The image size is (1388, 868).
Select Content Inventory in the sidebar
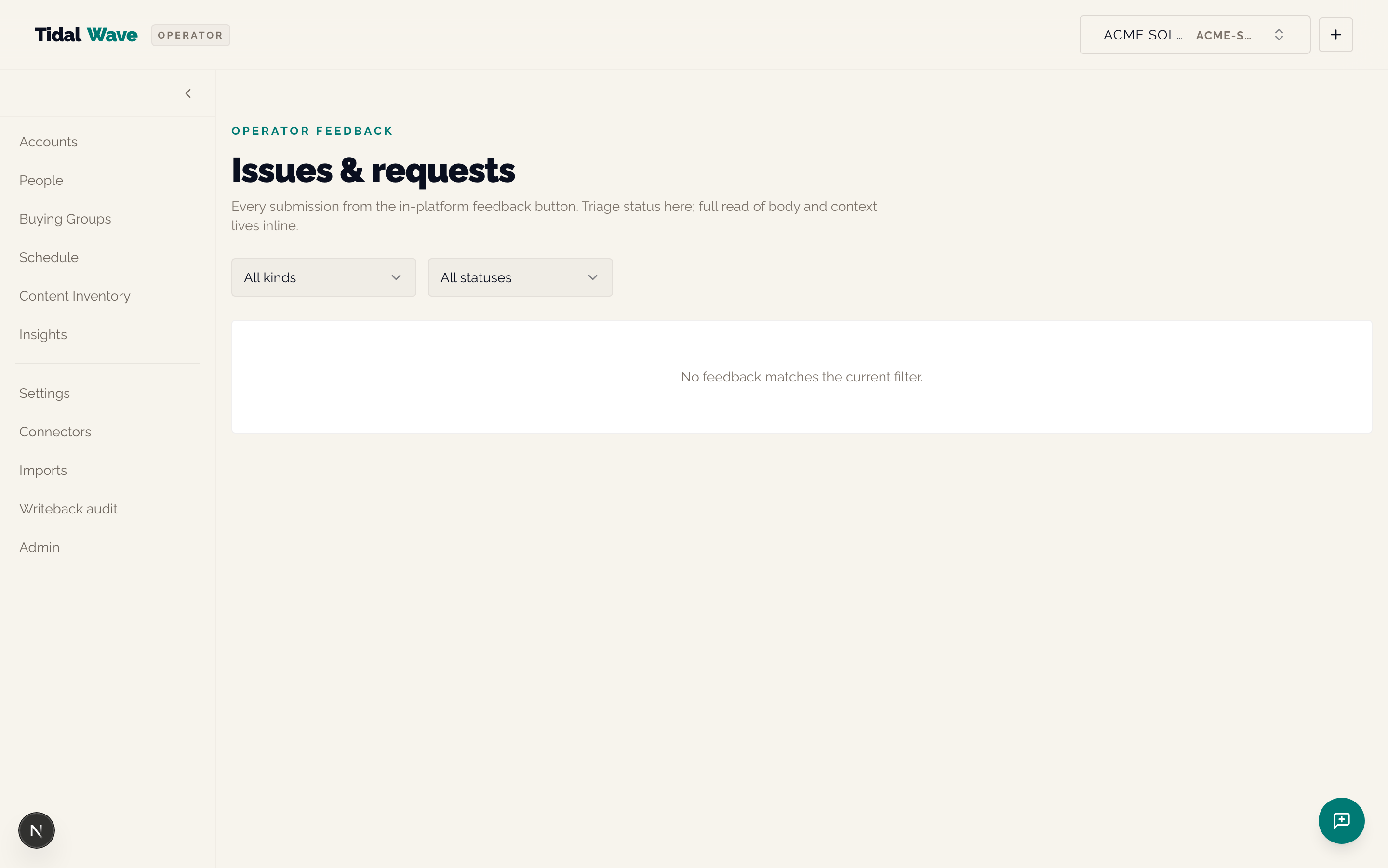coord(75,296)
